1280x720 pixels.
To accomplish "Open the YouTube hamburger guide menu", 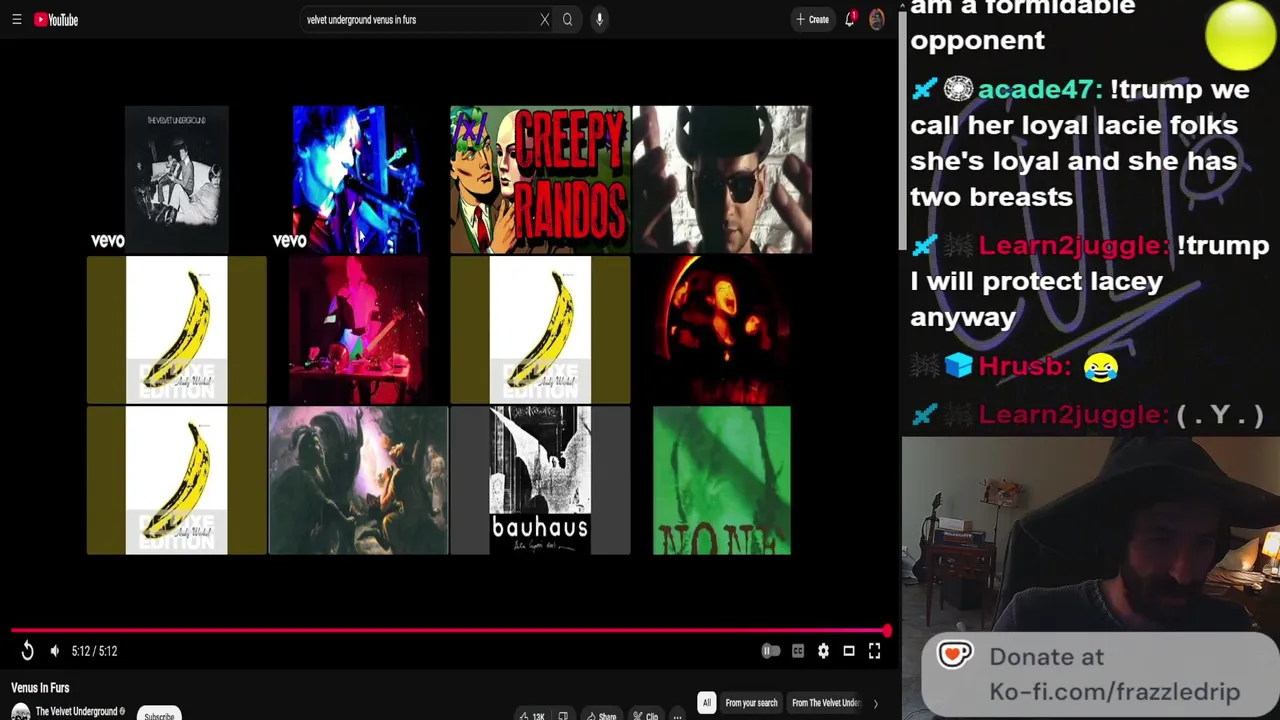I will pyautogui.click(x=16, y=19).
